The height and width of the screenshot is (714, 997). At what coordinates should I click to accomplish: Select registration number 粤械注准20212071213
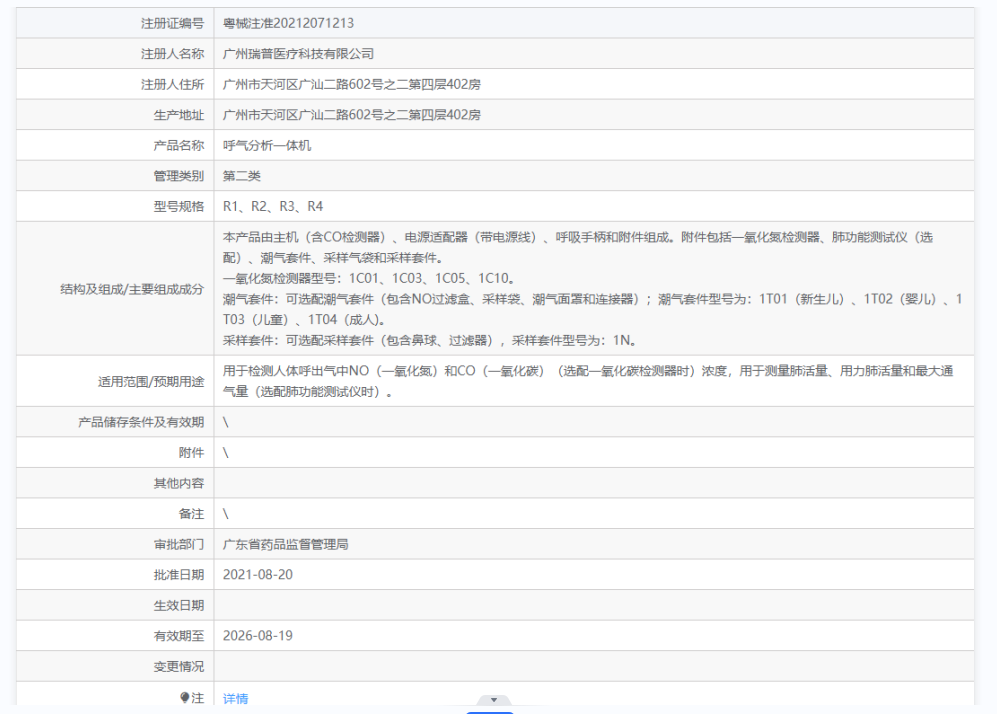[x=288, y=24]
